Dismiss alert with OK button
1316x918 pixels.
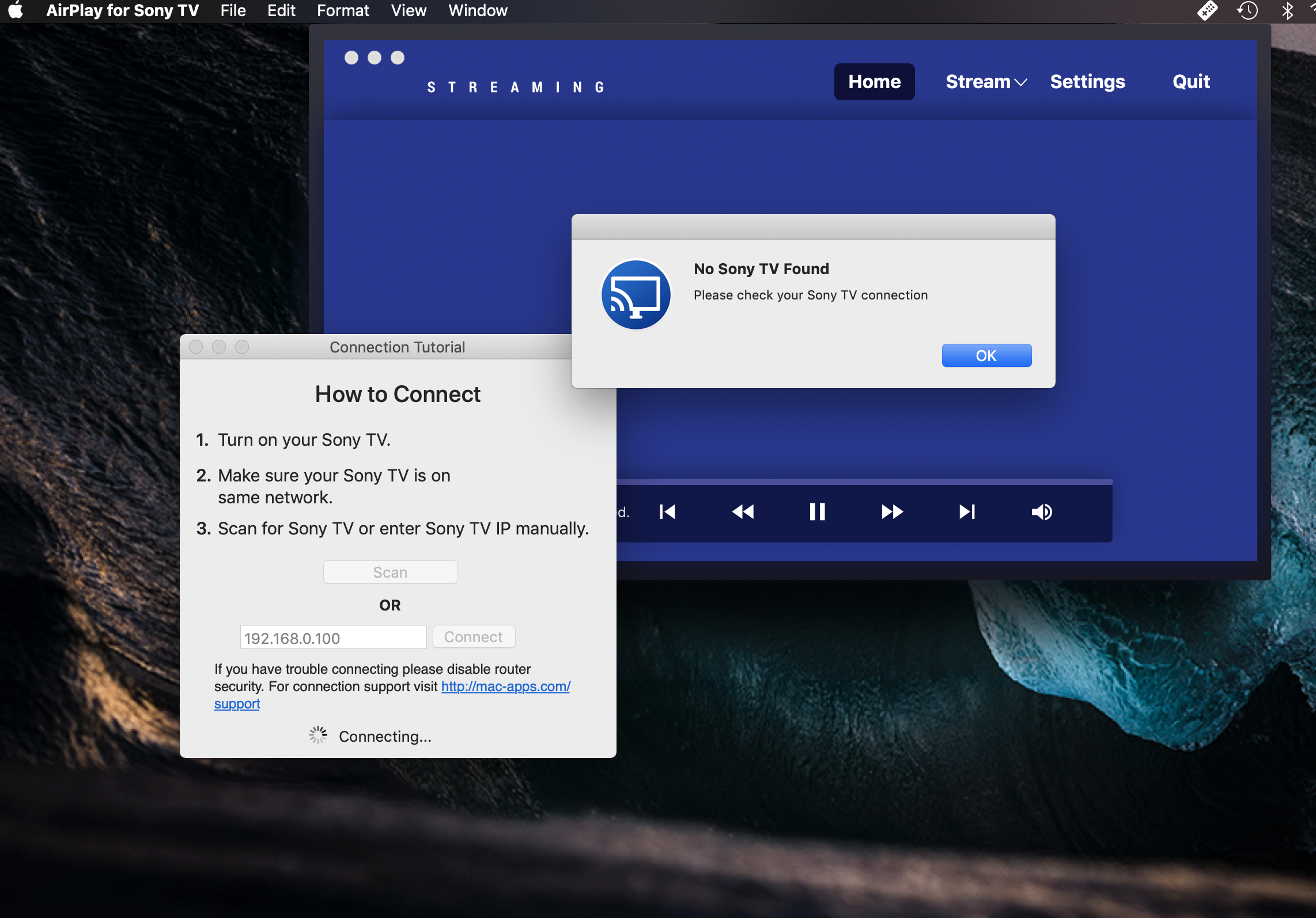tap(986, 355)
